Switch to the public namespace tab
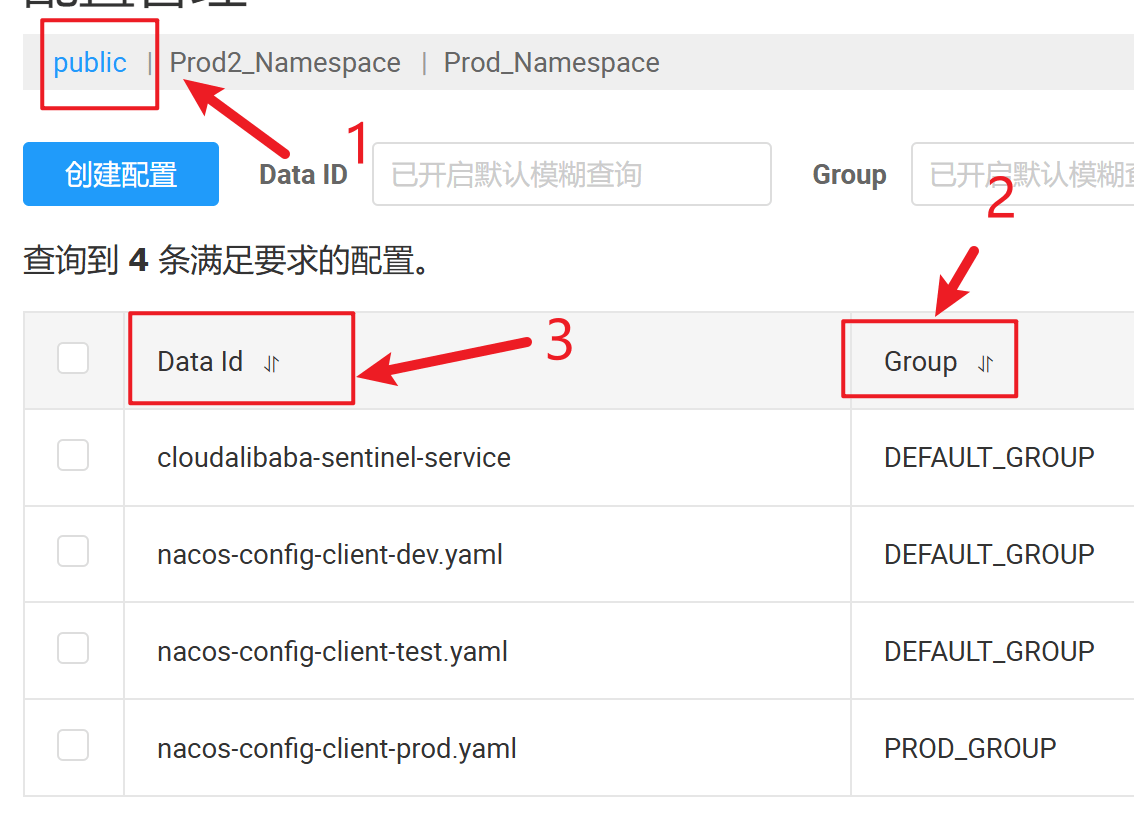The height and width of the screenshot is (824, 1134). 90,63
